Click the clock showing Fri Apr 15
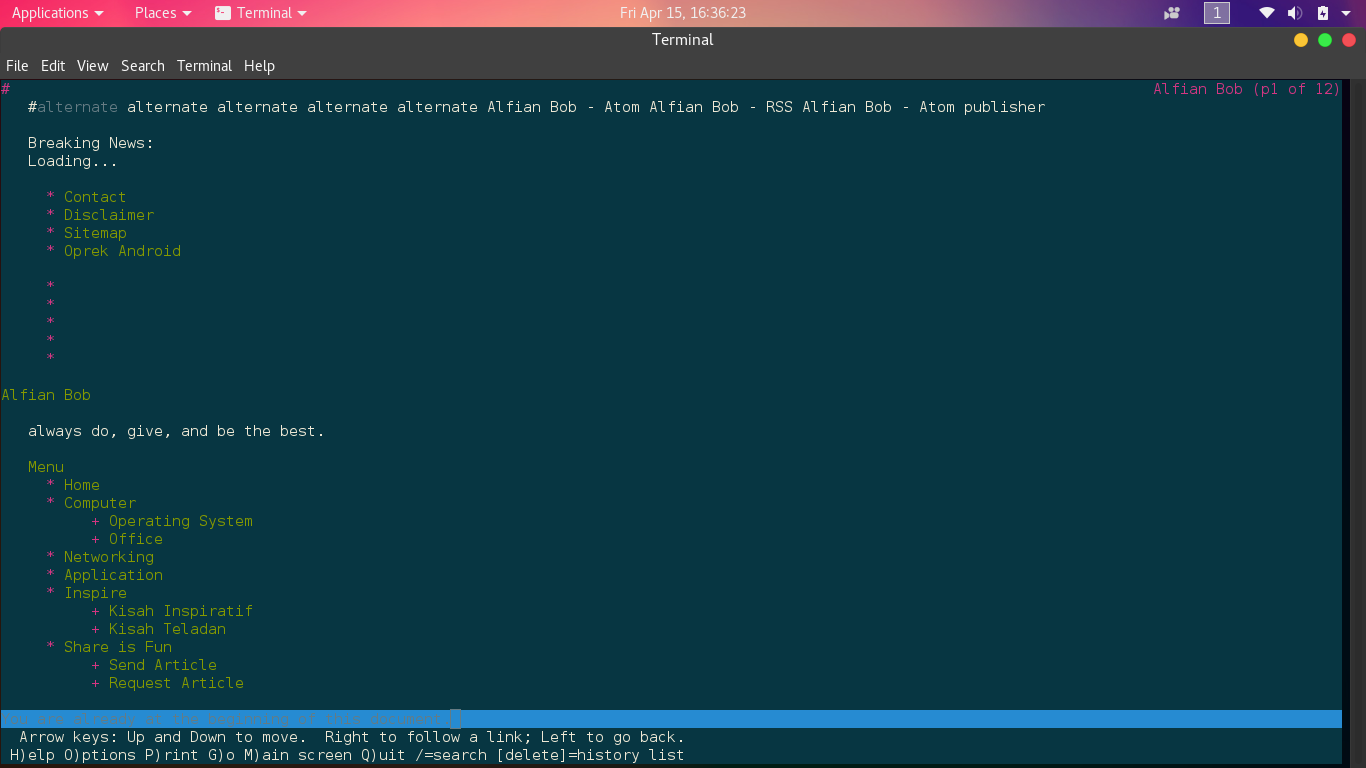The image size is (1366, 768). pyautogui.click(x=683, y=13)
